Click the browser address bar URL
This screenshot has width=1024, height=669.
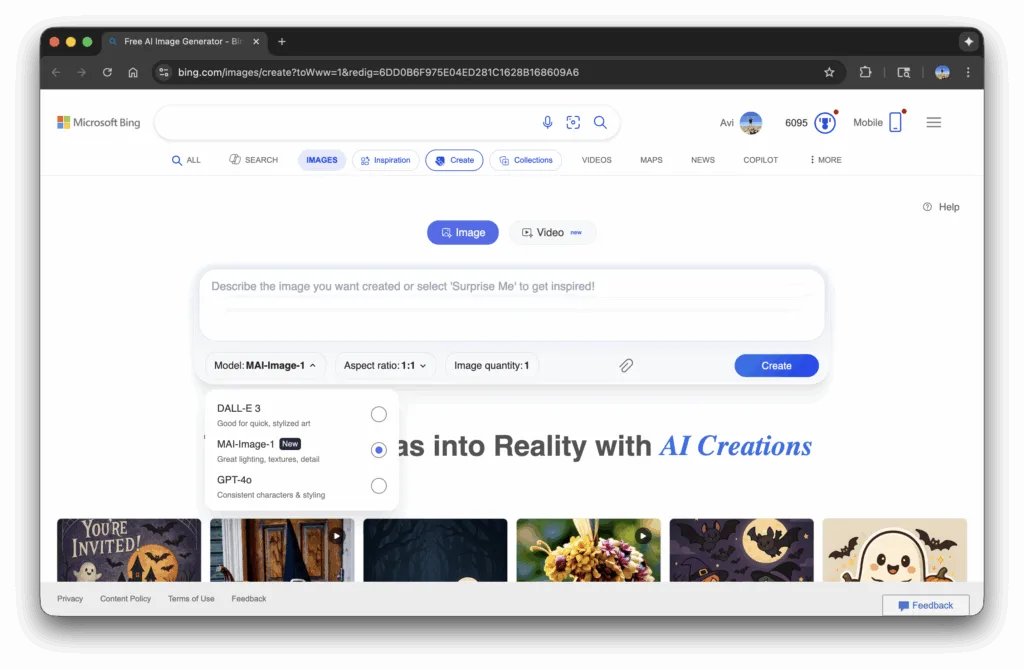pos(378,73)
